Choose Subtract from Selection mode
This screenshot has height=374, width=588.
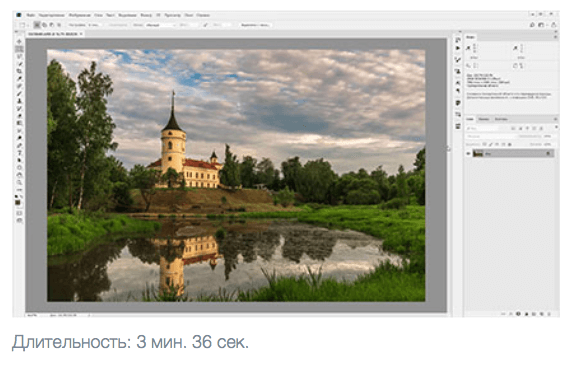coord(52,25)
